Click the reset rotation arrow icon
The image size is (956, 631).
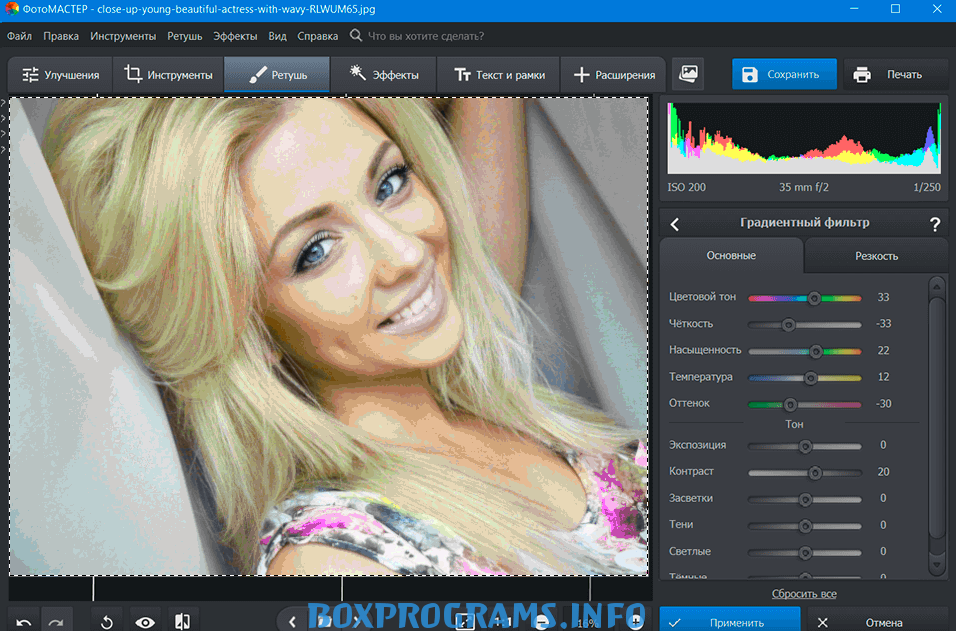coord(107,622)
